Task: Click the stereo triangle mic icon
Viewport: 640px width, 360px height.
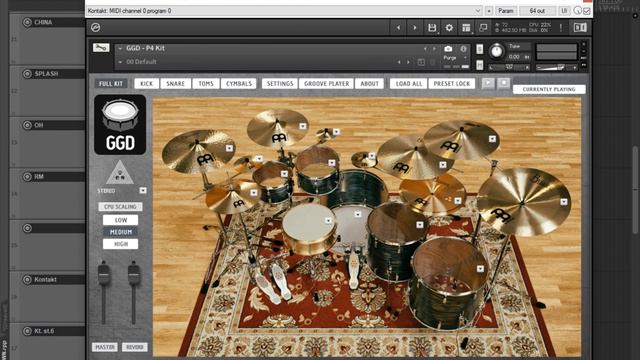Action: pos(120,173)
